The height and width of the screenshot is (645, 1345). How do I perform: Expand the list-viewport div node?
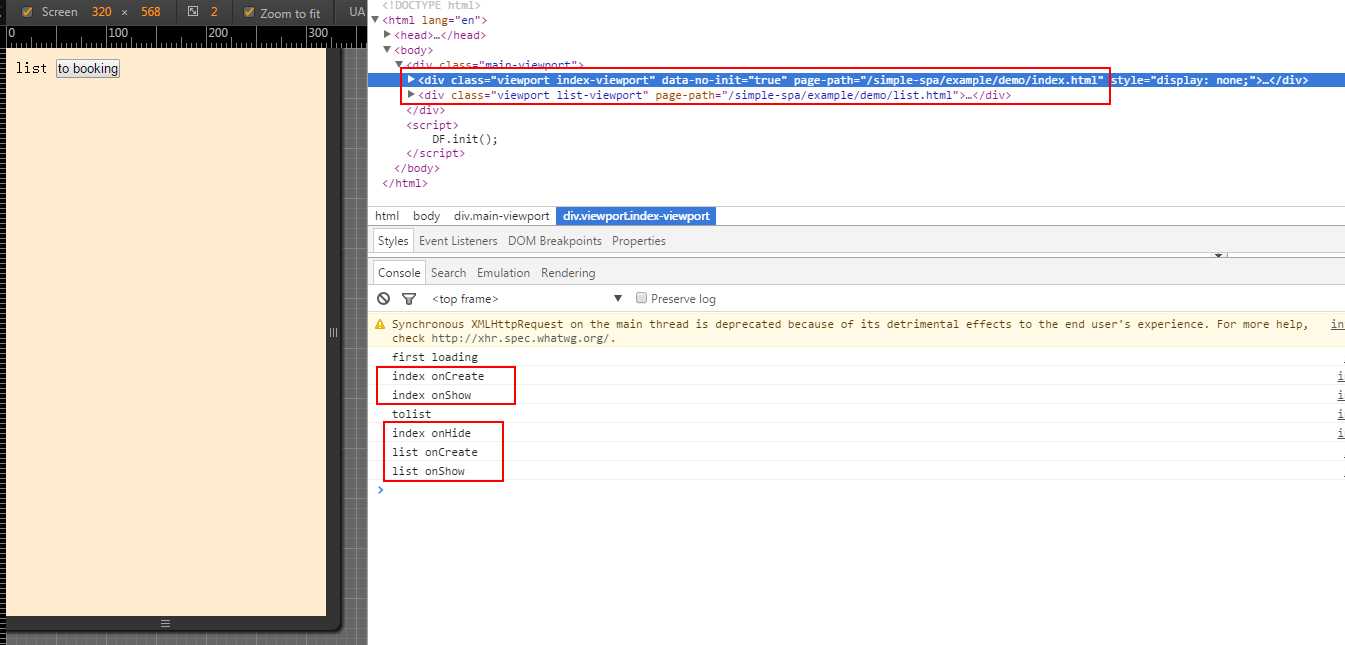tap(411, 95)
